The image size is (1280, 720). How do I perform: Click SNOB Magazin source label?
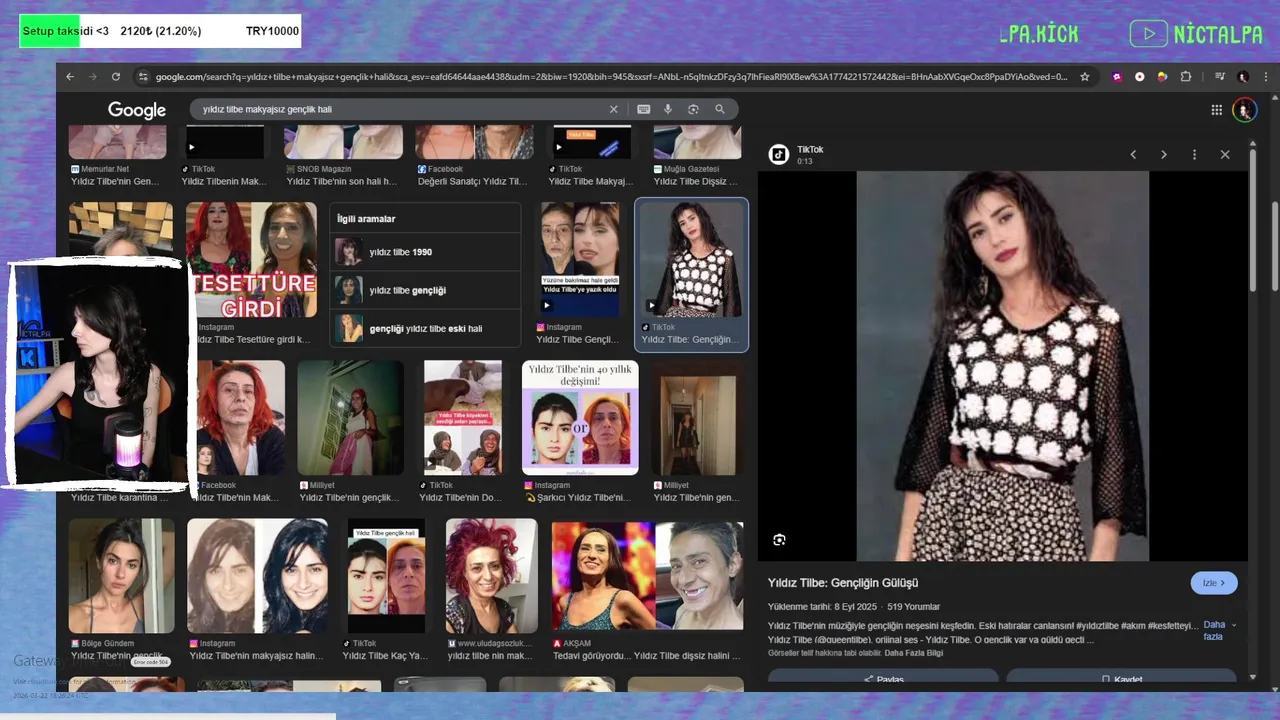click(323, 170)
